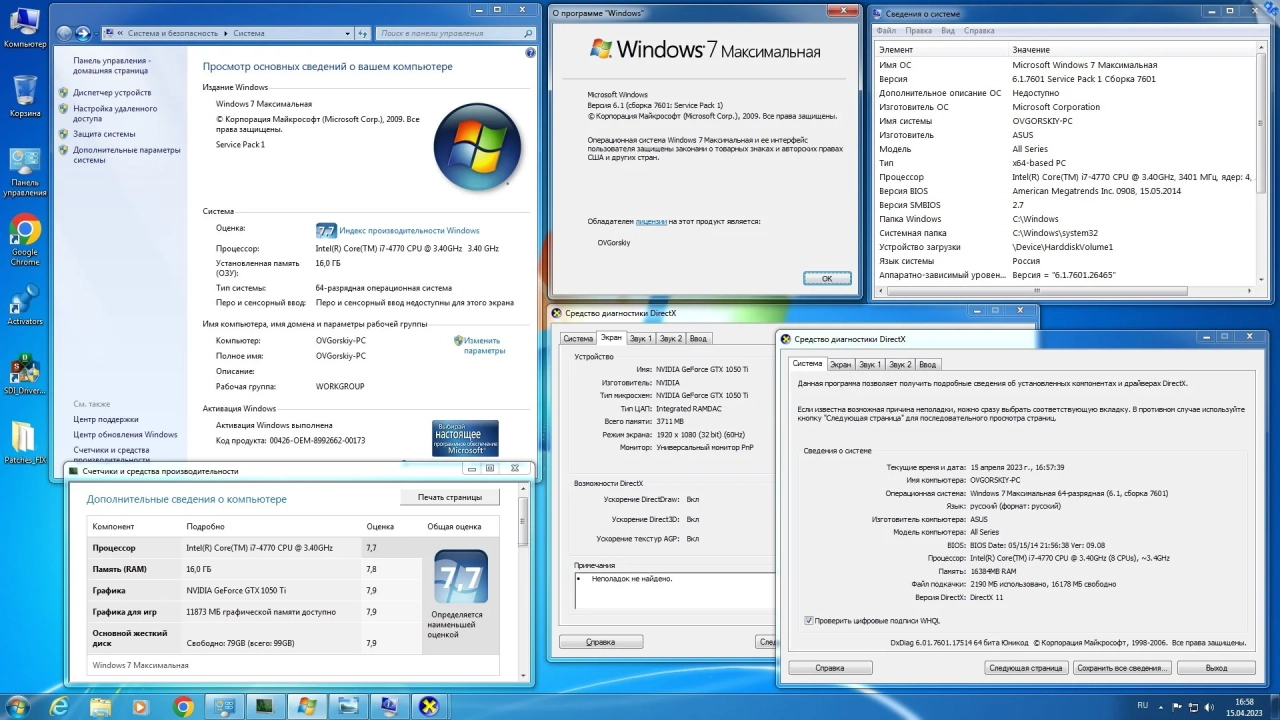
Task: Open the Правка menu in System Information
Action: coord(918,31)
